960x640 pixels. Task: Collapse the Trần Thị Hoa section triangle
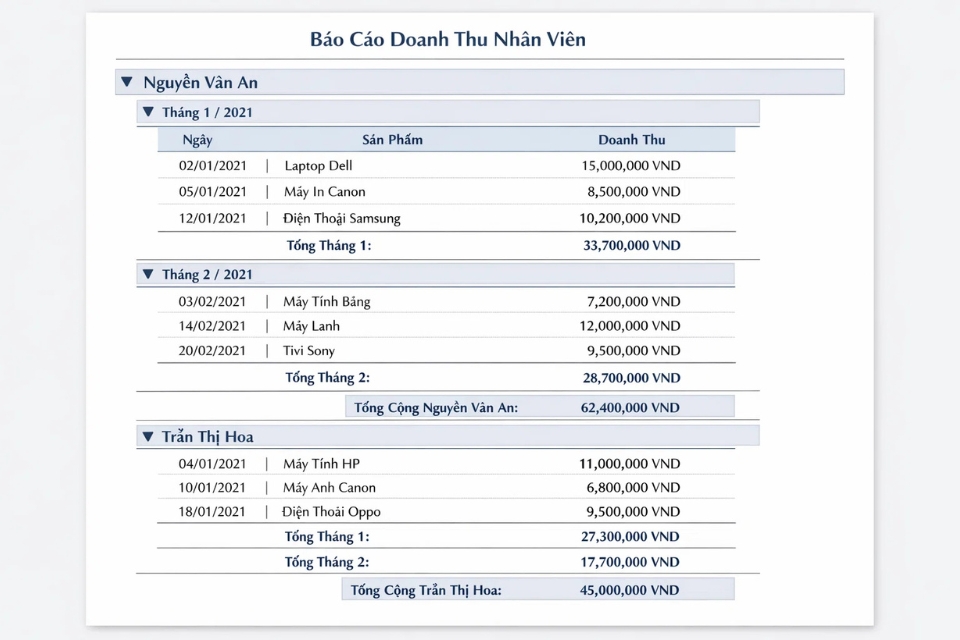point(148,437)
